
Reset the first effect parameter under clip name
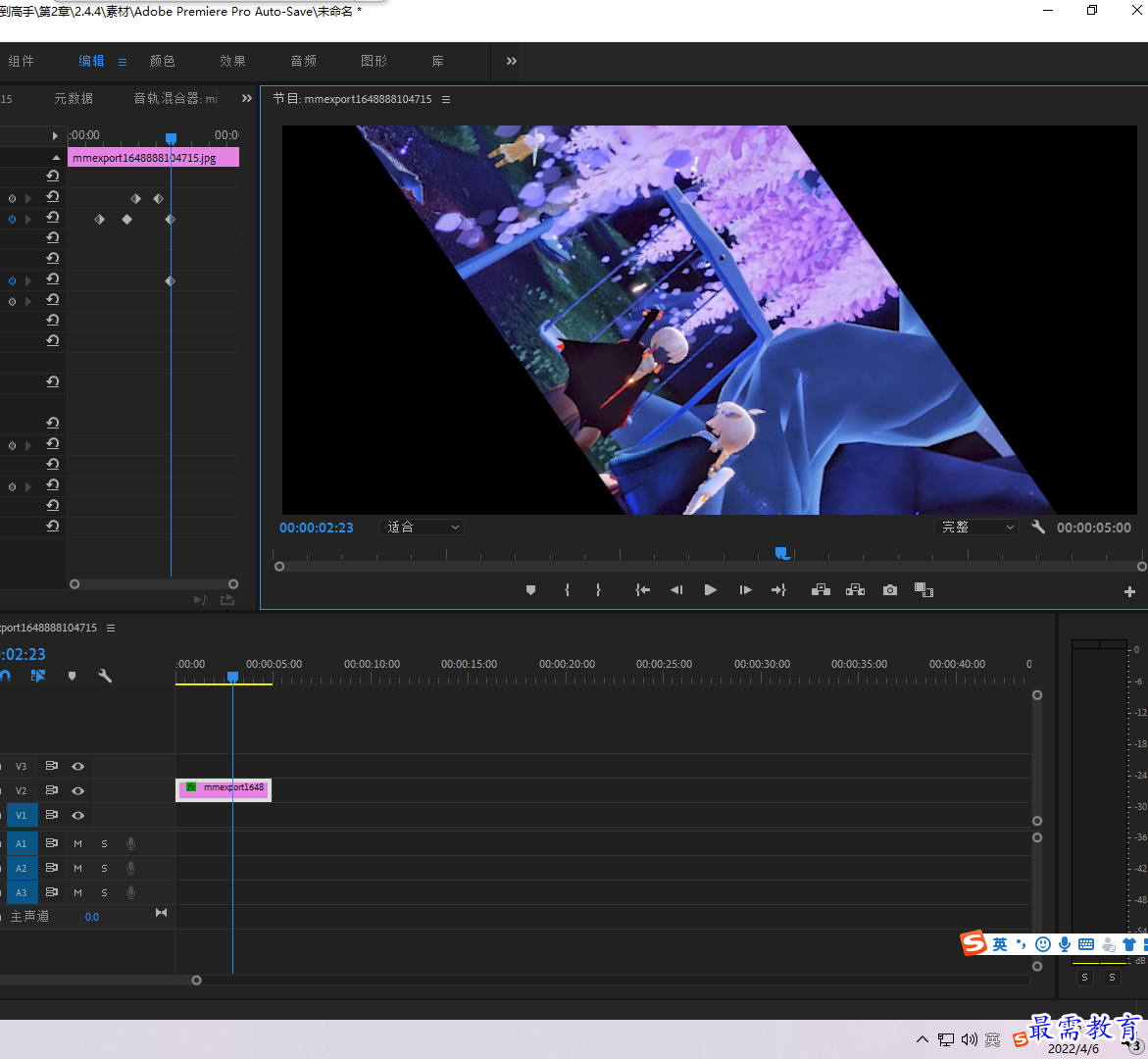(x=53, y=176)
